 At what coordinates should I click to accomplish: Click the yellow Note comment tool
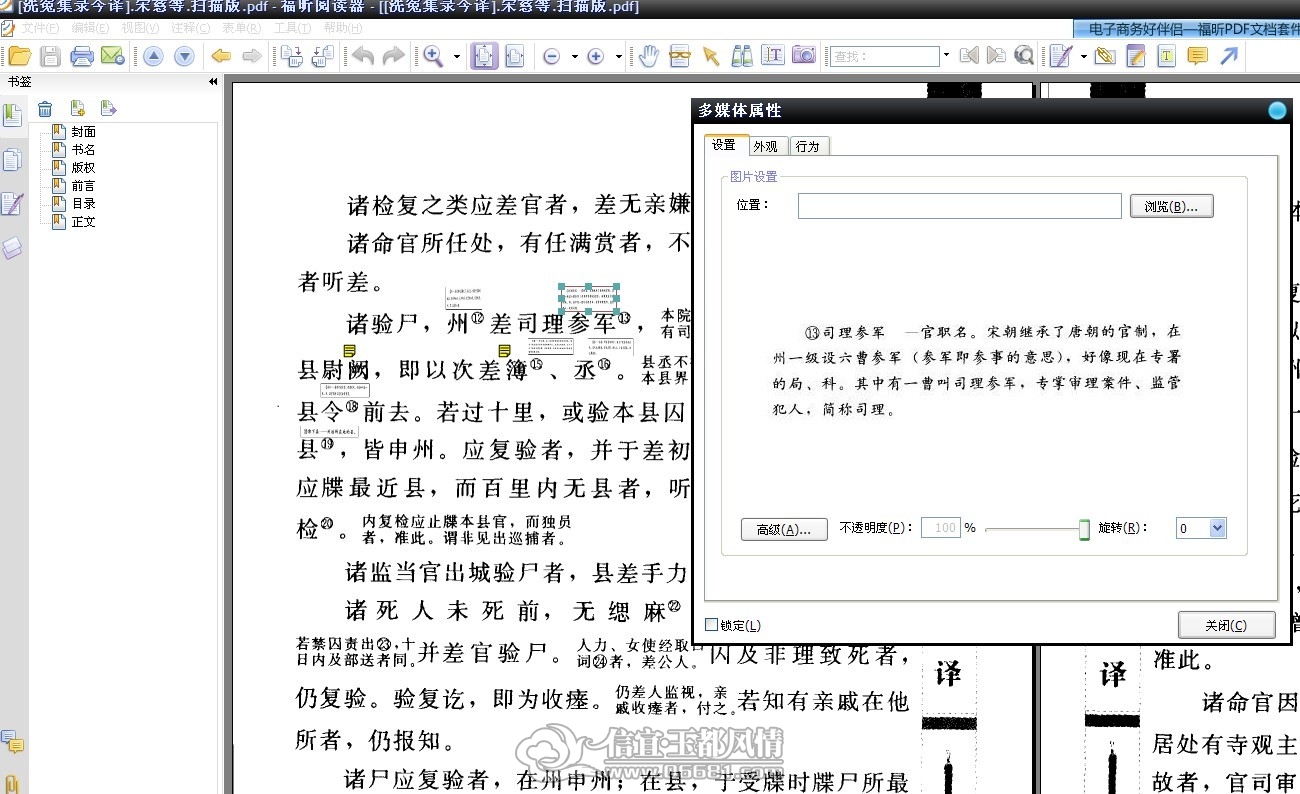point(1197,56)
